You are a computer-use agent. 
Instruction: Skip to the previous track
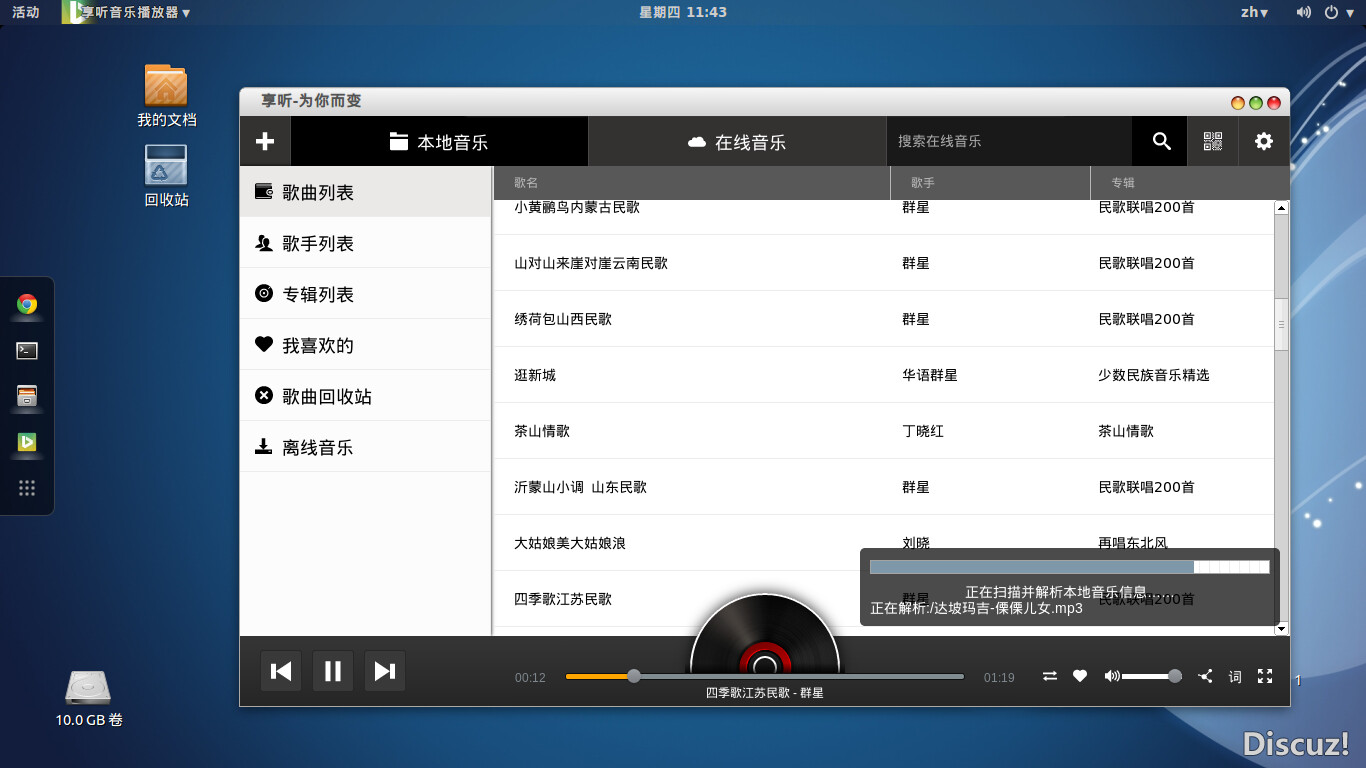281,671
